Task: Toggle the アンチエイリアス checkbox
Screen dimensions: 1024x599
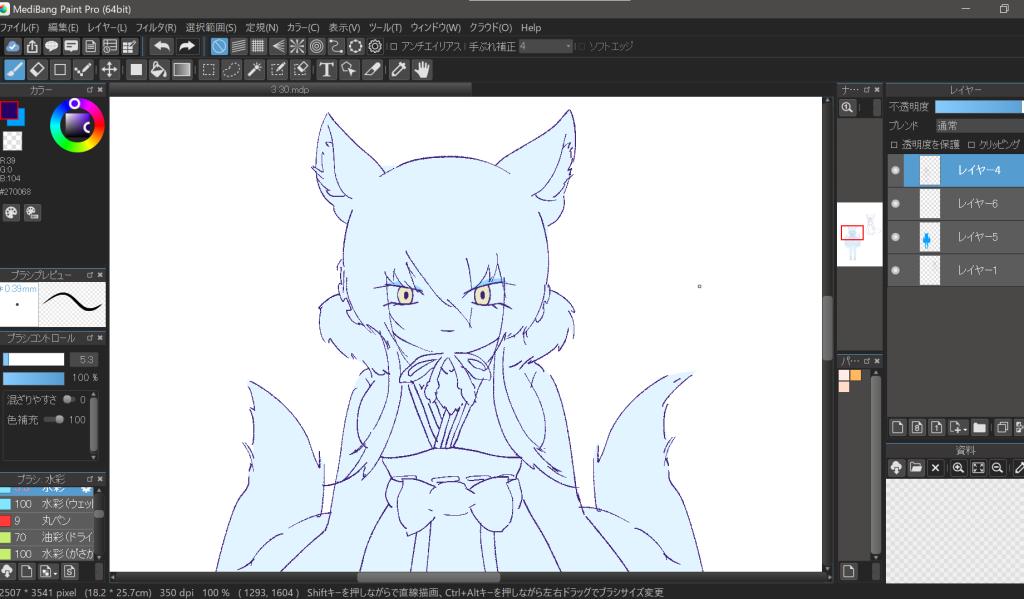Action: [x=393, y=46]
